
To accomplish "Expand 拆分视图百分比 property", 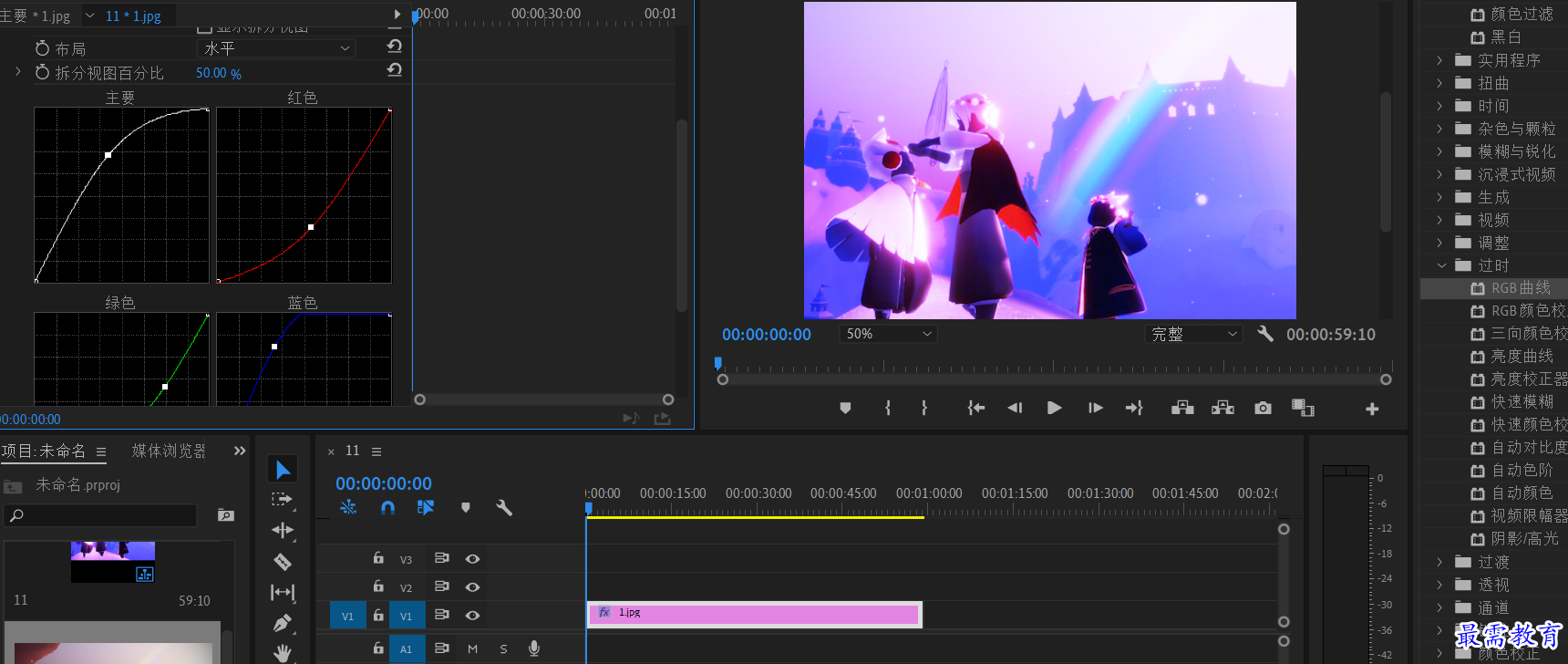I will click(x=17, y=71).
